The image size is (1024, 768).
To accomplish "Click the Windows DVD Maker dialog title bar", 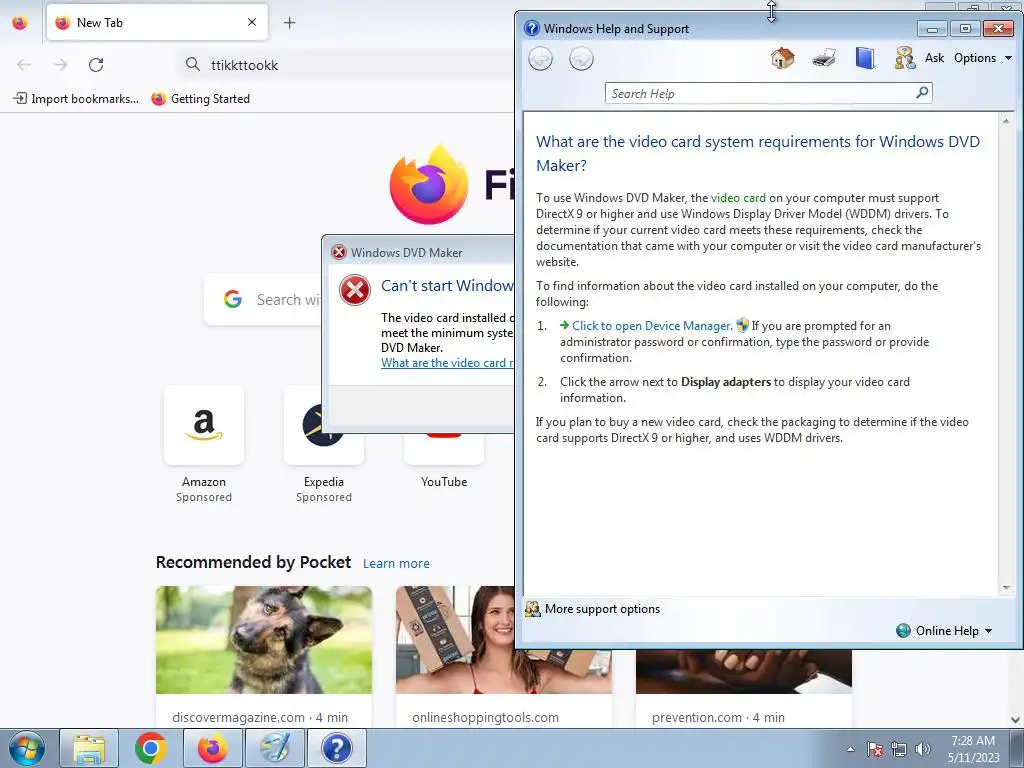I will click(418, 252).
